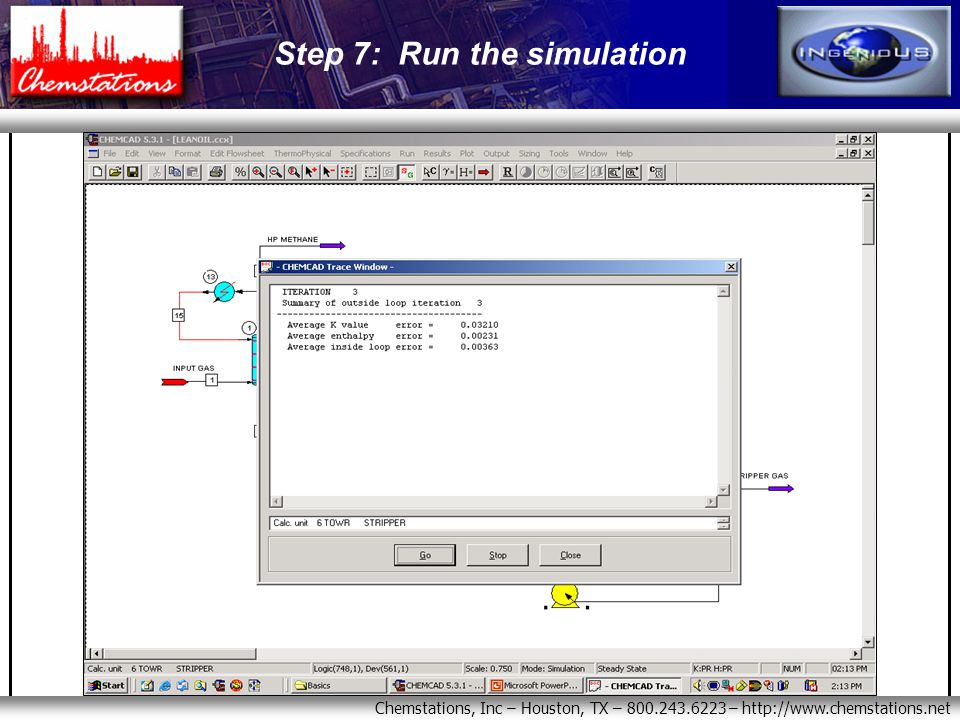Click the trace log scroll-down arrow
This screenshot has height=720, width=960.
click(723, 490)
